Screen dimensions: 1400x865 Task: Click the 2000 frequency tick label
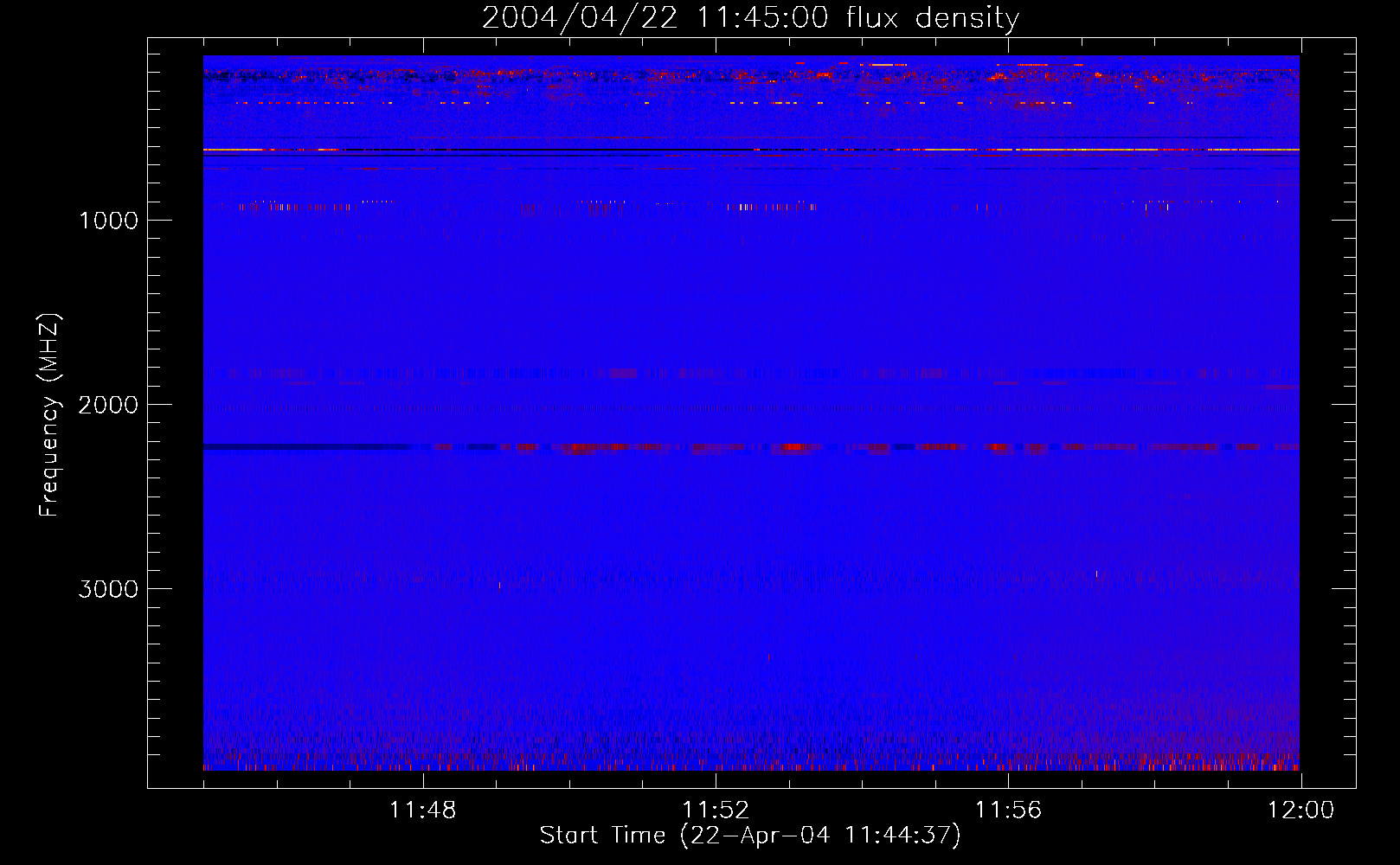(x=108, y=405)
